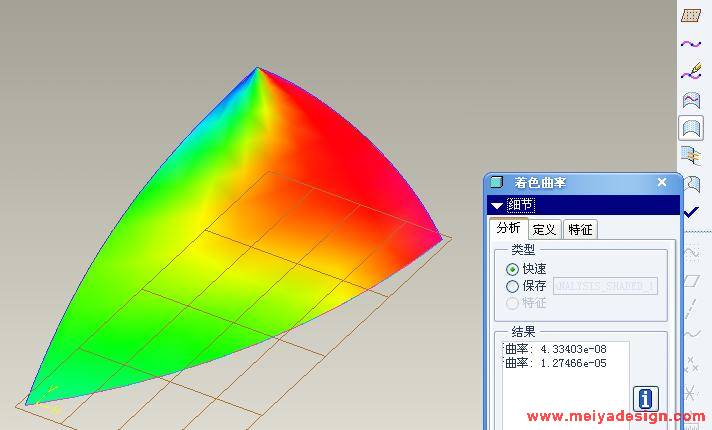
Task: Click the 細节 section header label
Action: click(x=521, y=205)
